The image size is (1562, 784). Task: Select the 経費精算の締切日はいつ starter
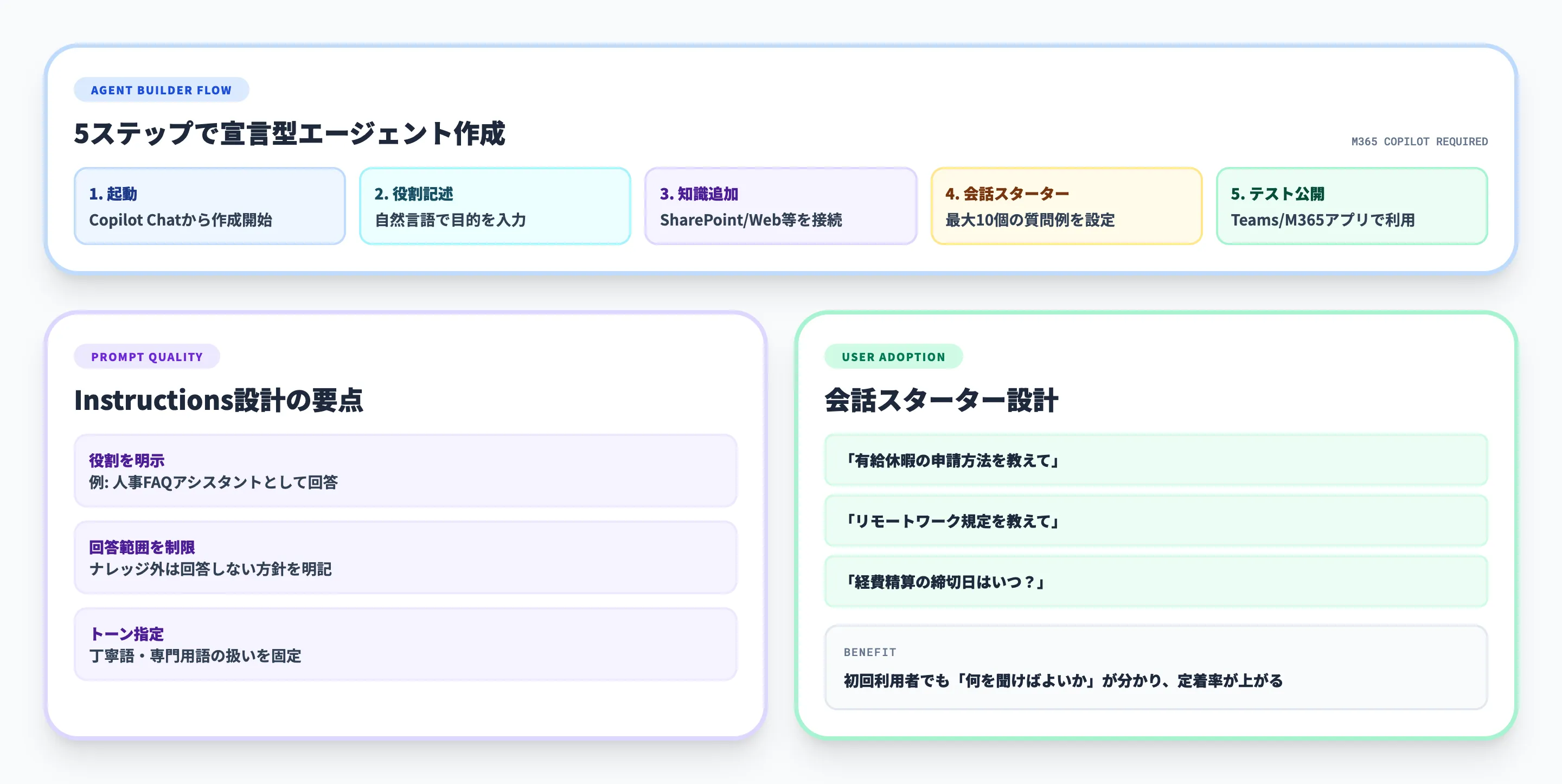1156,582
